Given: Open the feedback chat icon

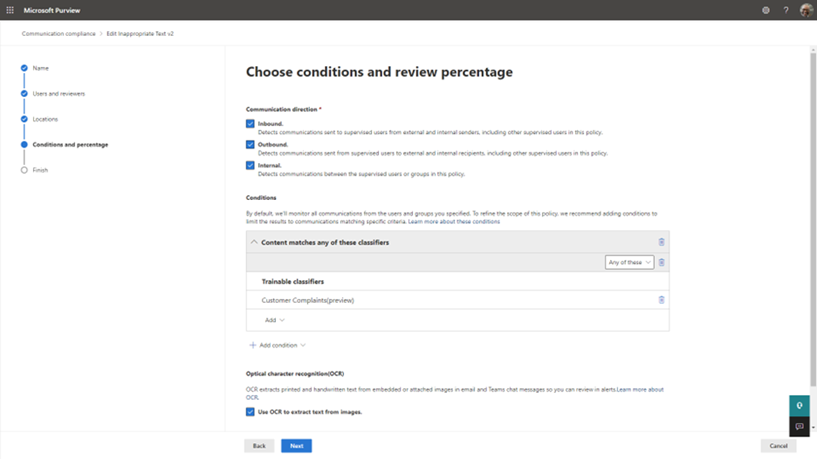Looking at the screenshot, I should click(x=799, y=427).
